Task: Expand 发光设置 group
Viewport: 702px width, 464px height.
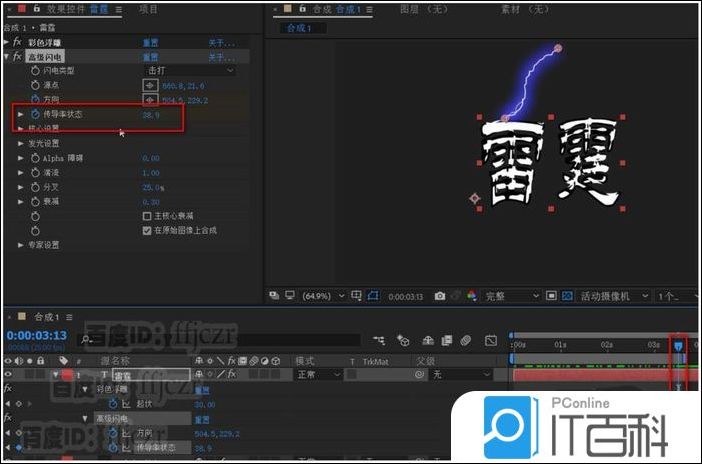Action: (x=20, y=143)
